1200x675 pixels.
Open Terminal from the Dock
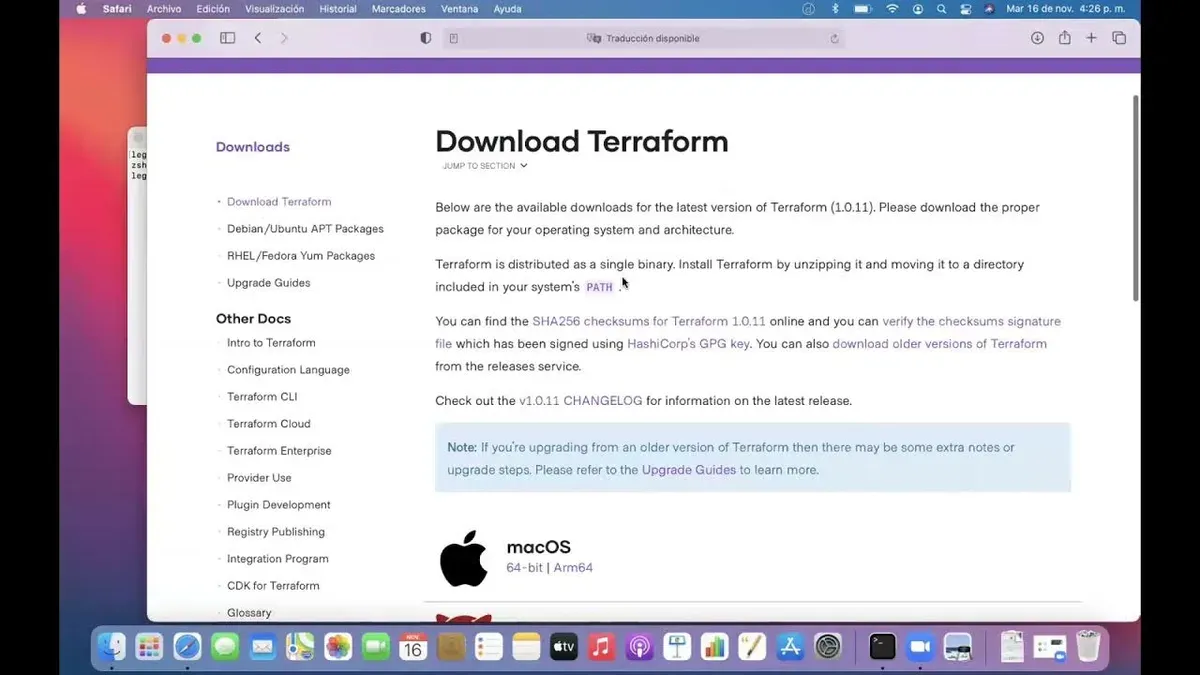click(x=882, y=647)
